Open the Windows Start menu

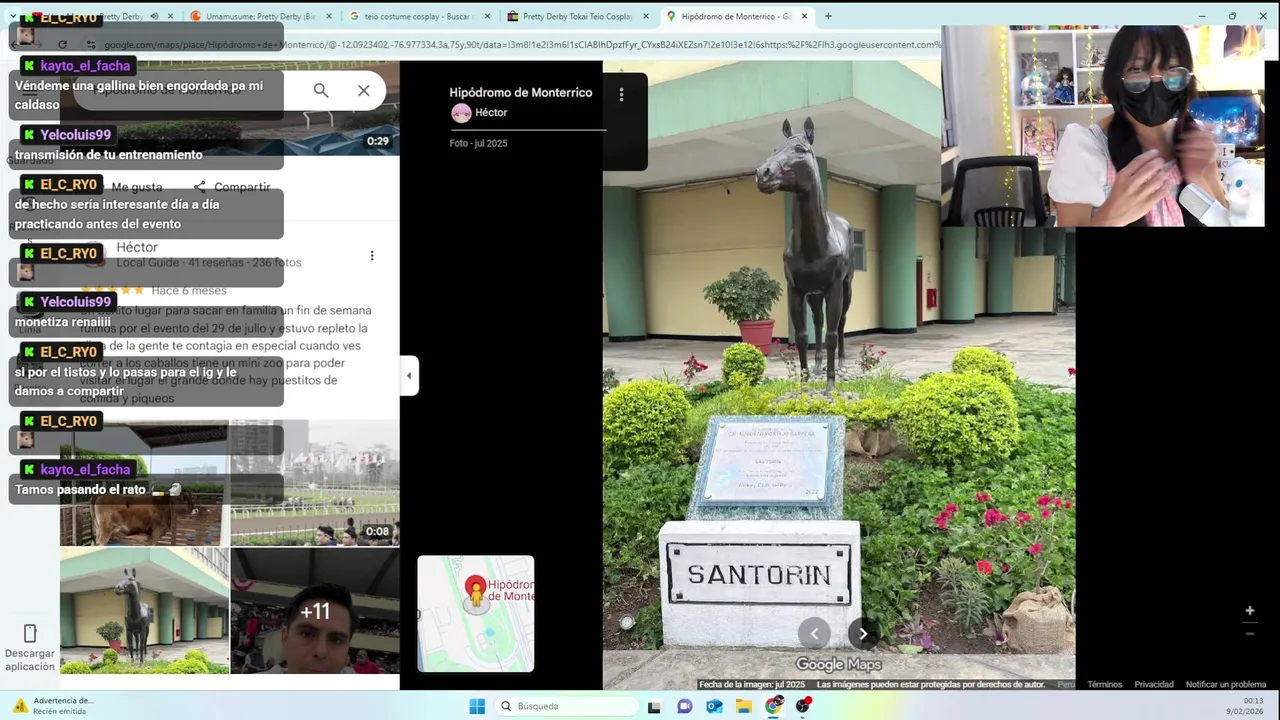pos(477,706)
